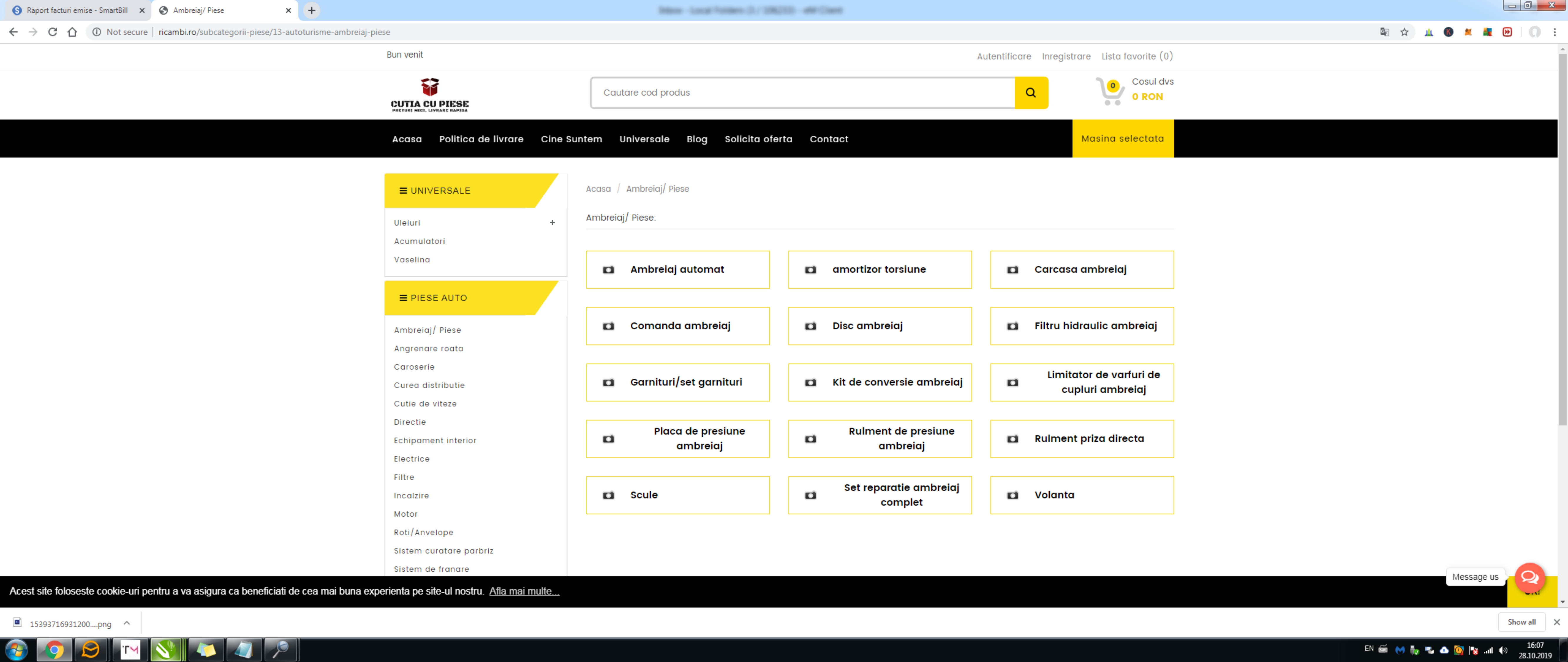Open a new browser tab

(312, 10)
